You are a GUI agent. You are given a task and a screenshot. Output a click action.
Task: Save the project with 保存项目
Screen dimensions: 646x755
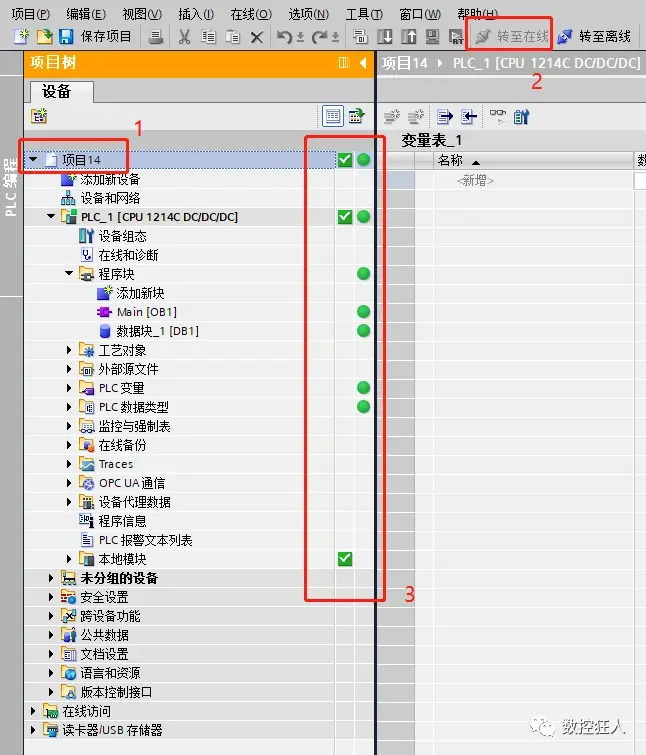[x=95, y=37]
